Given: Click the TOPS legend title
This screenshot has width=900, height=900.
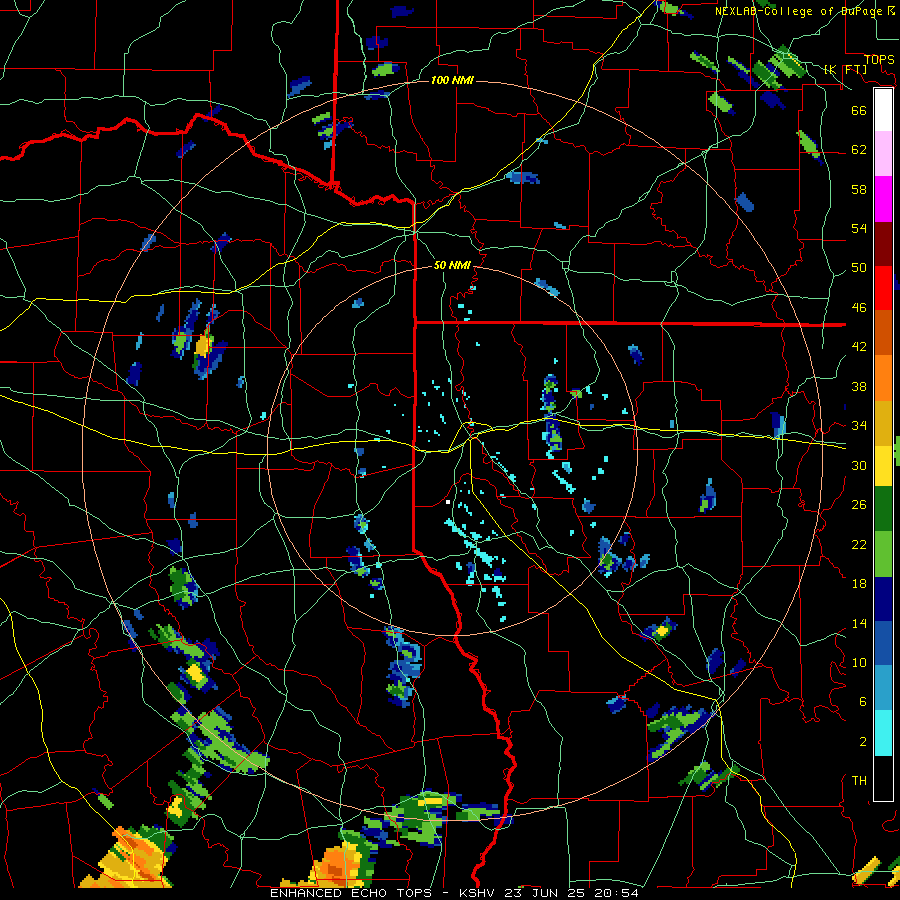Looking at the screenshot, I should pos(879,59).
